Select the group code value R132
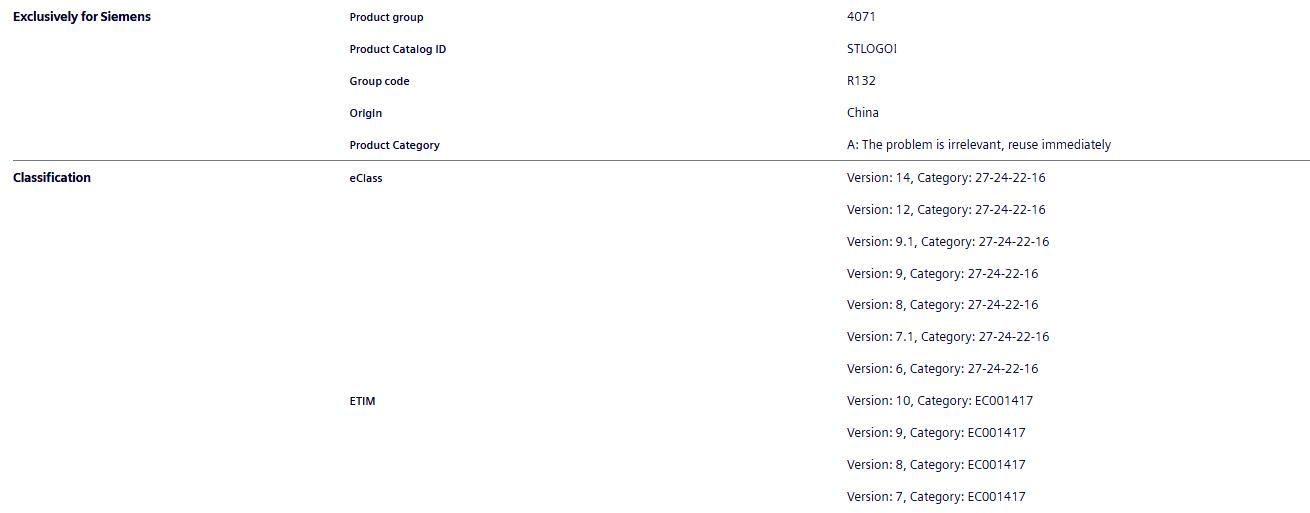 [861, 81]
